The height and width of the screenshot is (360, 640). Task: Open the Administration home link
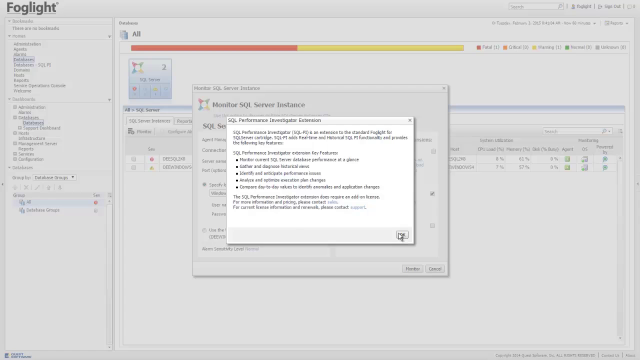click(x=27, y=44)
